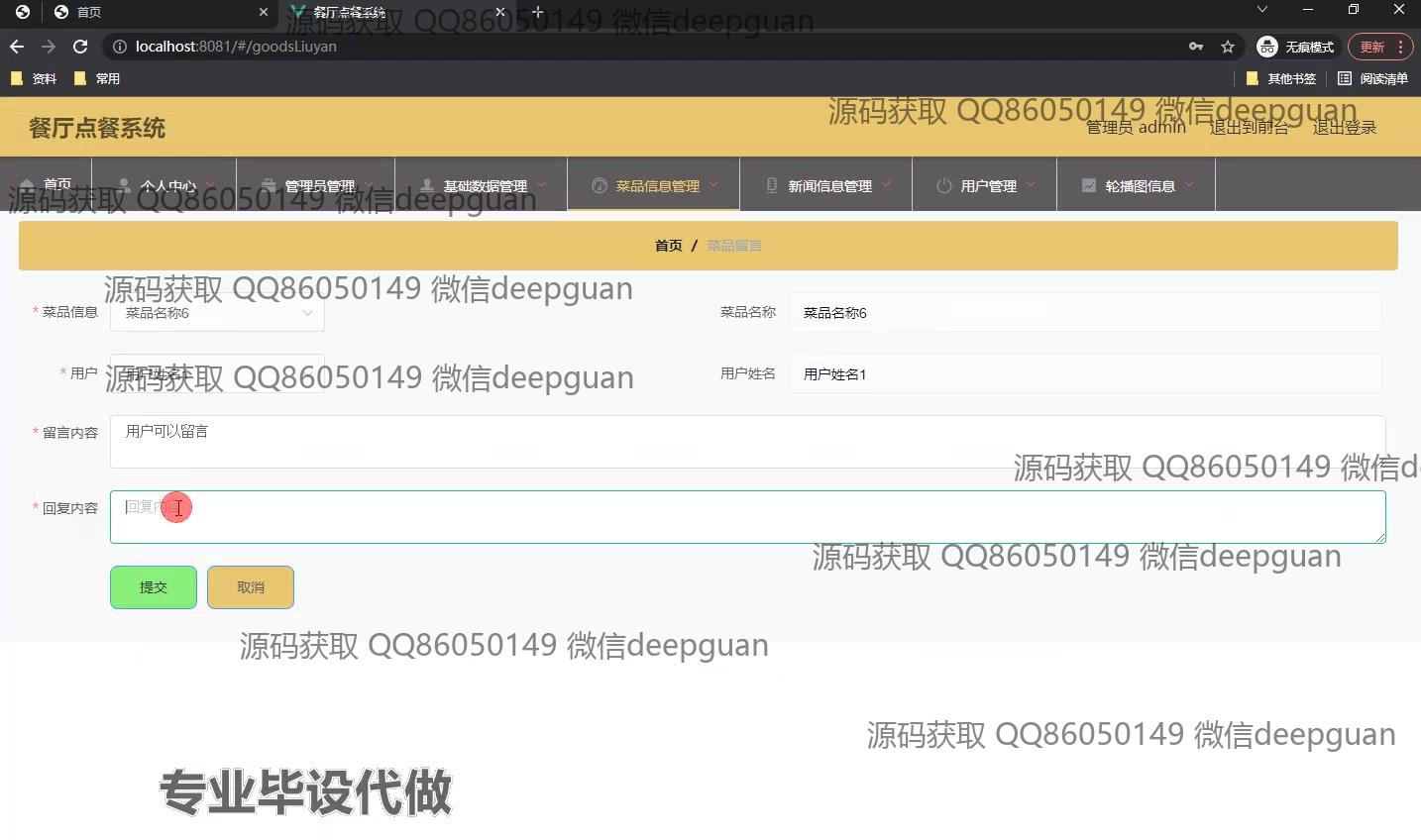Click the green 提交 submit button

coord(154,587)
